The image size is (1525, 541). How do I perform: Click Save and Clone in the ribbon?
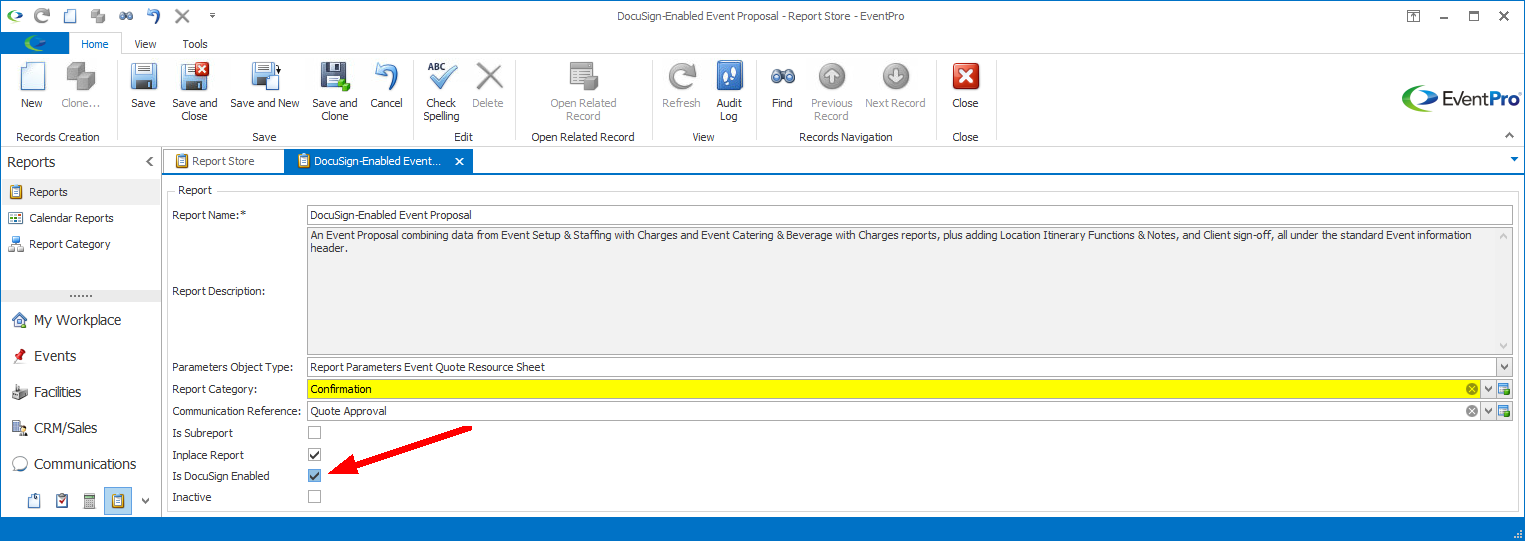coord(334,92)
